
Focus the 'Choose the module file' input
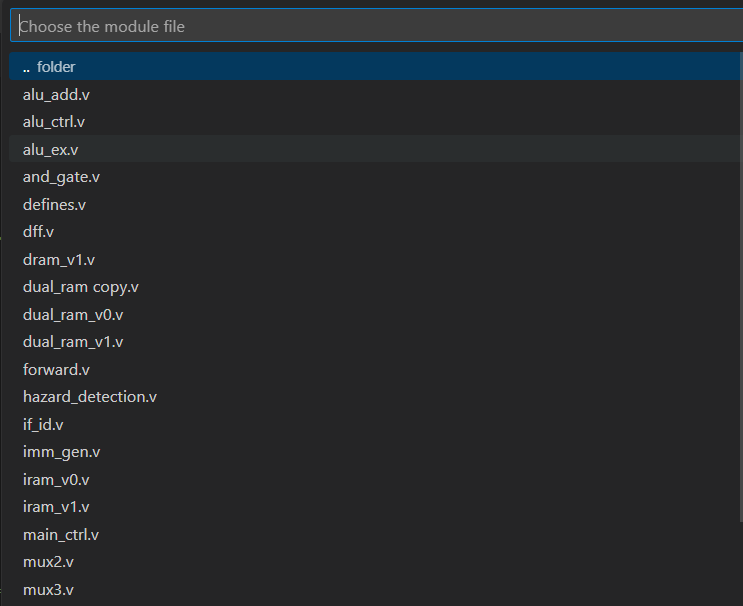pos(377,26)
